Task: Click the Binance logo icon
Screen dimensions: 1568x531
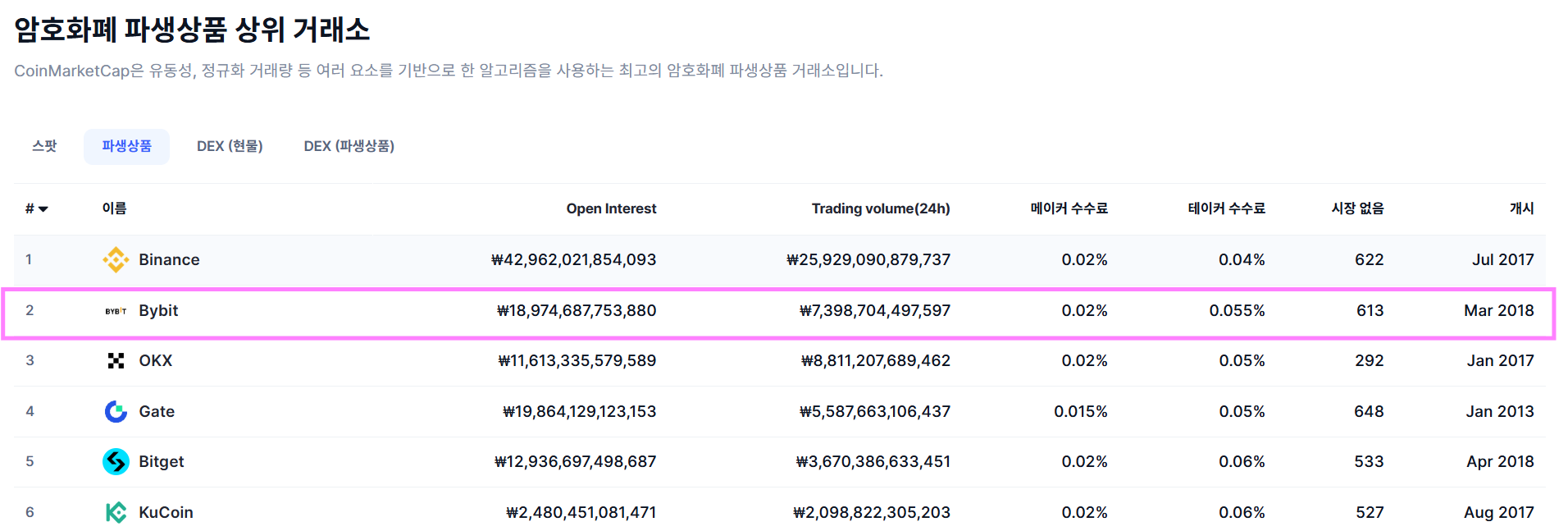Action: tap(116, 260)
